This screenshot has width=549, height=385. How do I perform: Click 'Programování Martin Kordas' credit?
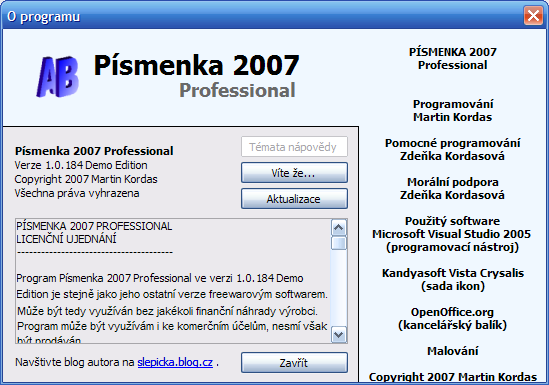pos(453,111)
